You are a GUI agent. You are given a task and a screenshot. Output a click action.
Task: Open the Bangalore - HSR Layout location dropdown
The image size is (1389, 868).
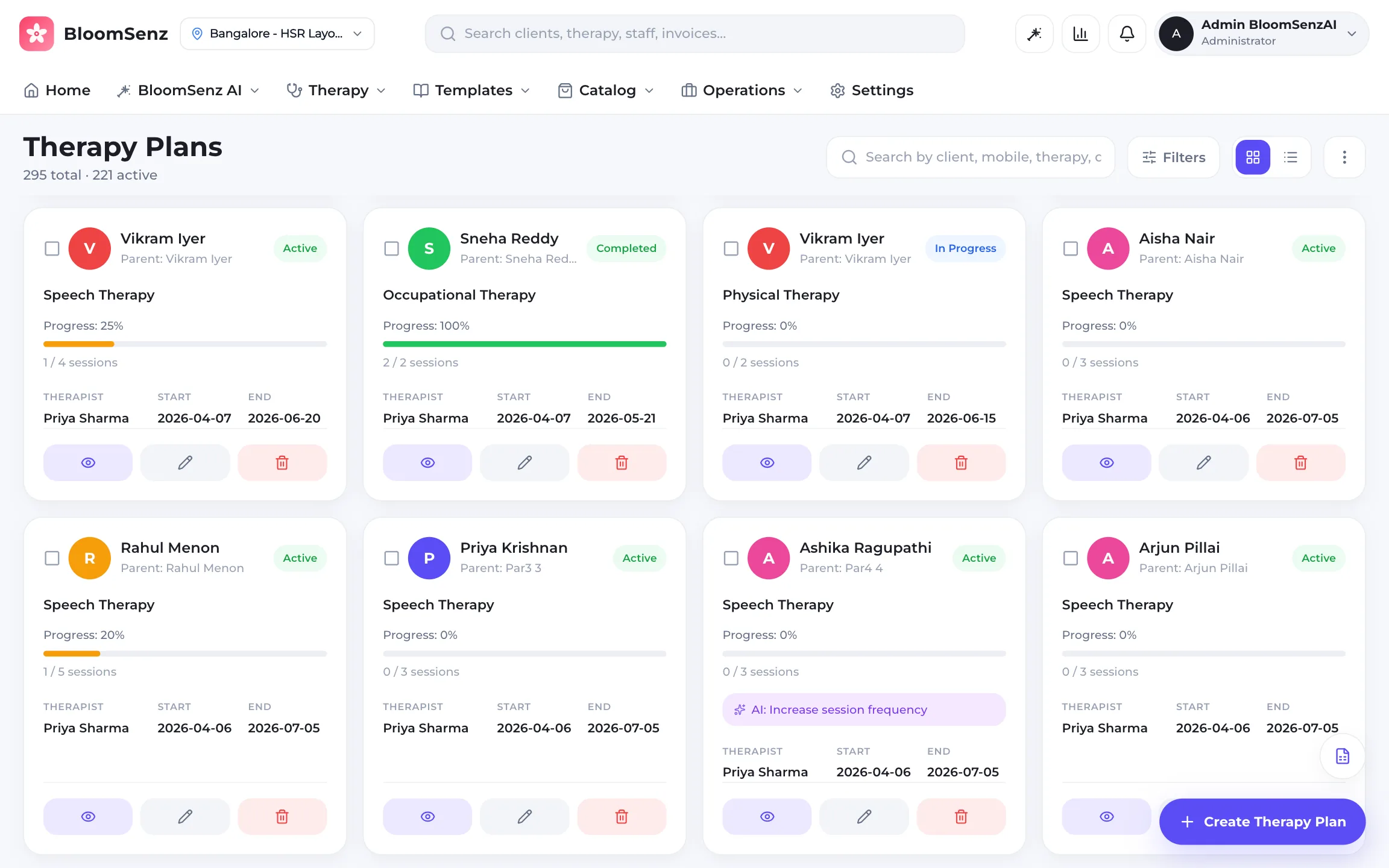pos(277,34)
